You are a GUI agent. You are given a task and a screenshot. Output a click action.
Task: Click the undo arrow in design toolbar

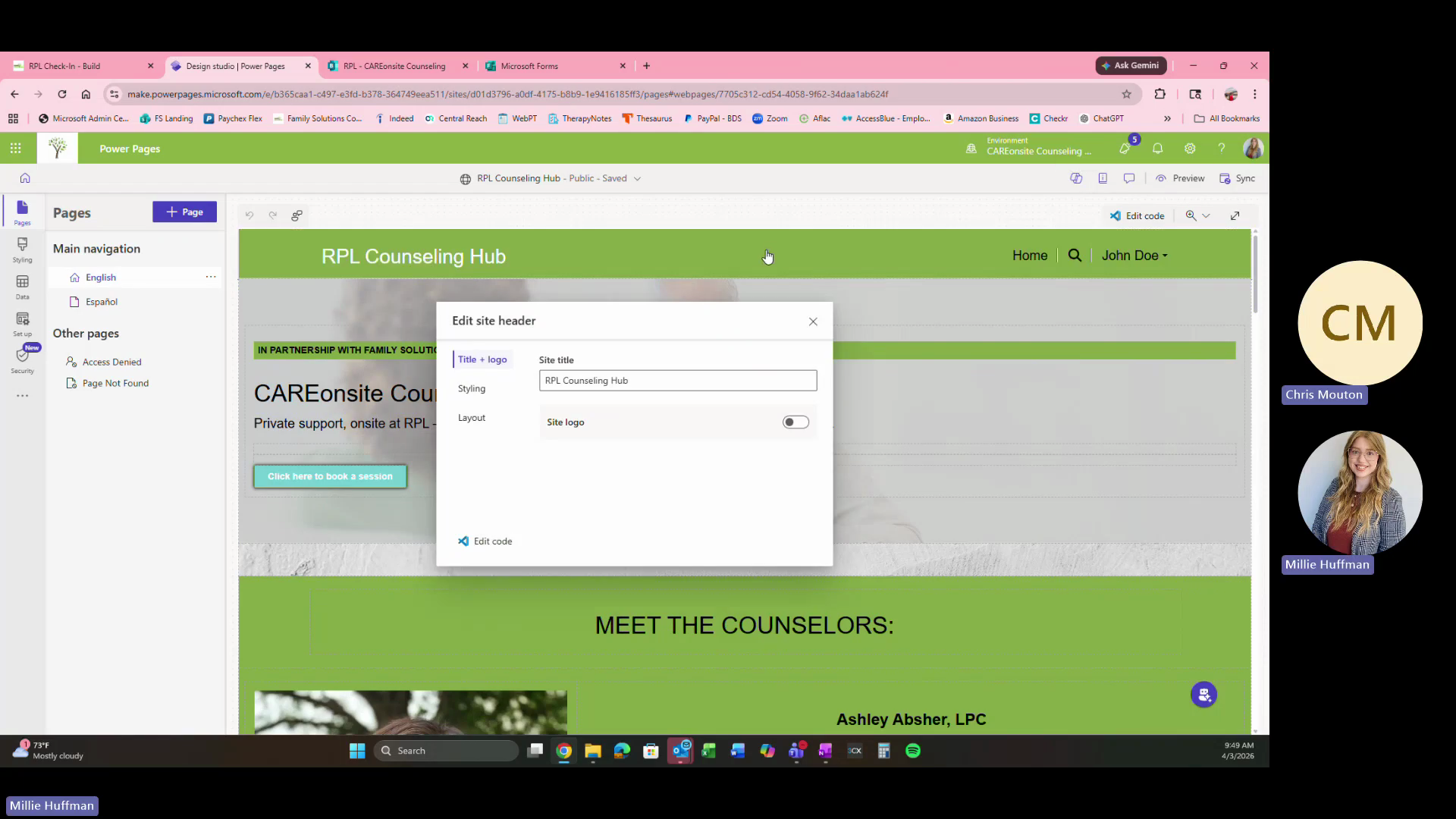click(249, 215)
